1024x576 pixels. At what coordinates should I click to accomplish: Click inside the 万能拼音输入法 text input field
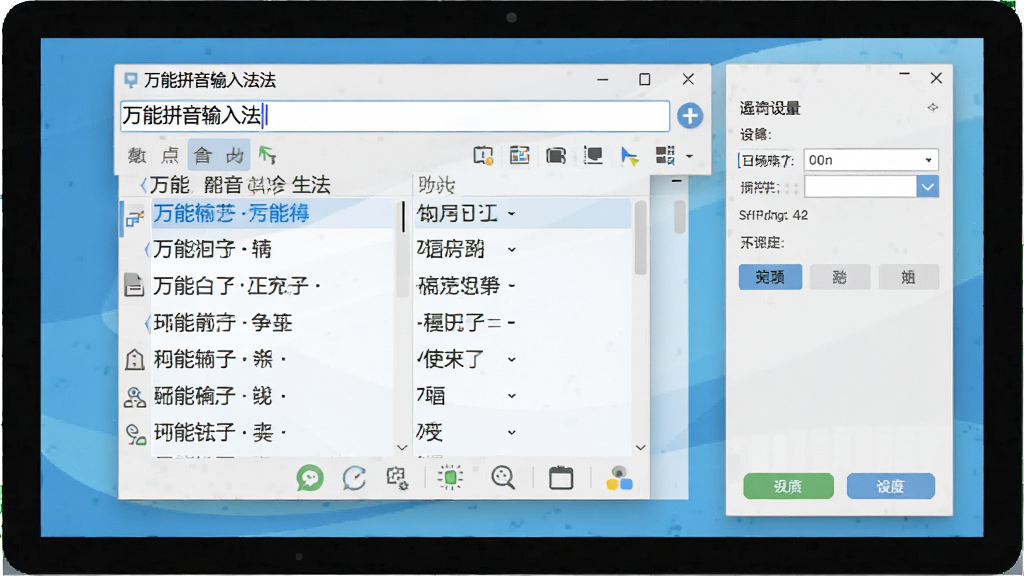click(x=395, y=116)
